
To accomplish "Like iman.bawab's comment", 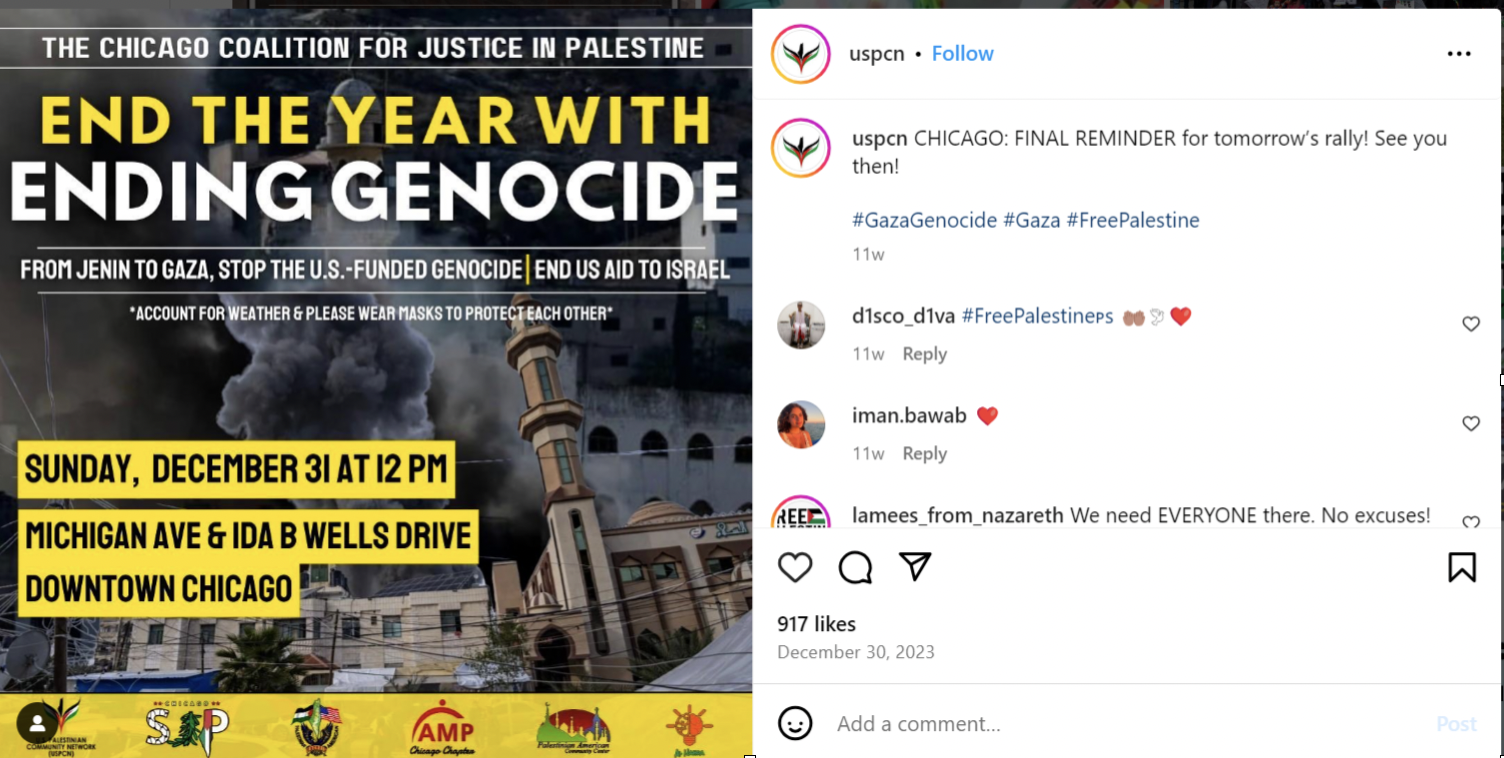I will click(1471, 424).
